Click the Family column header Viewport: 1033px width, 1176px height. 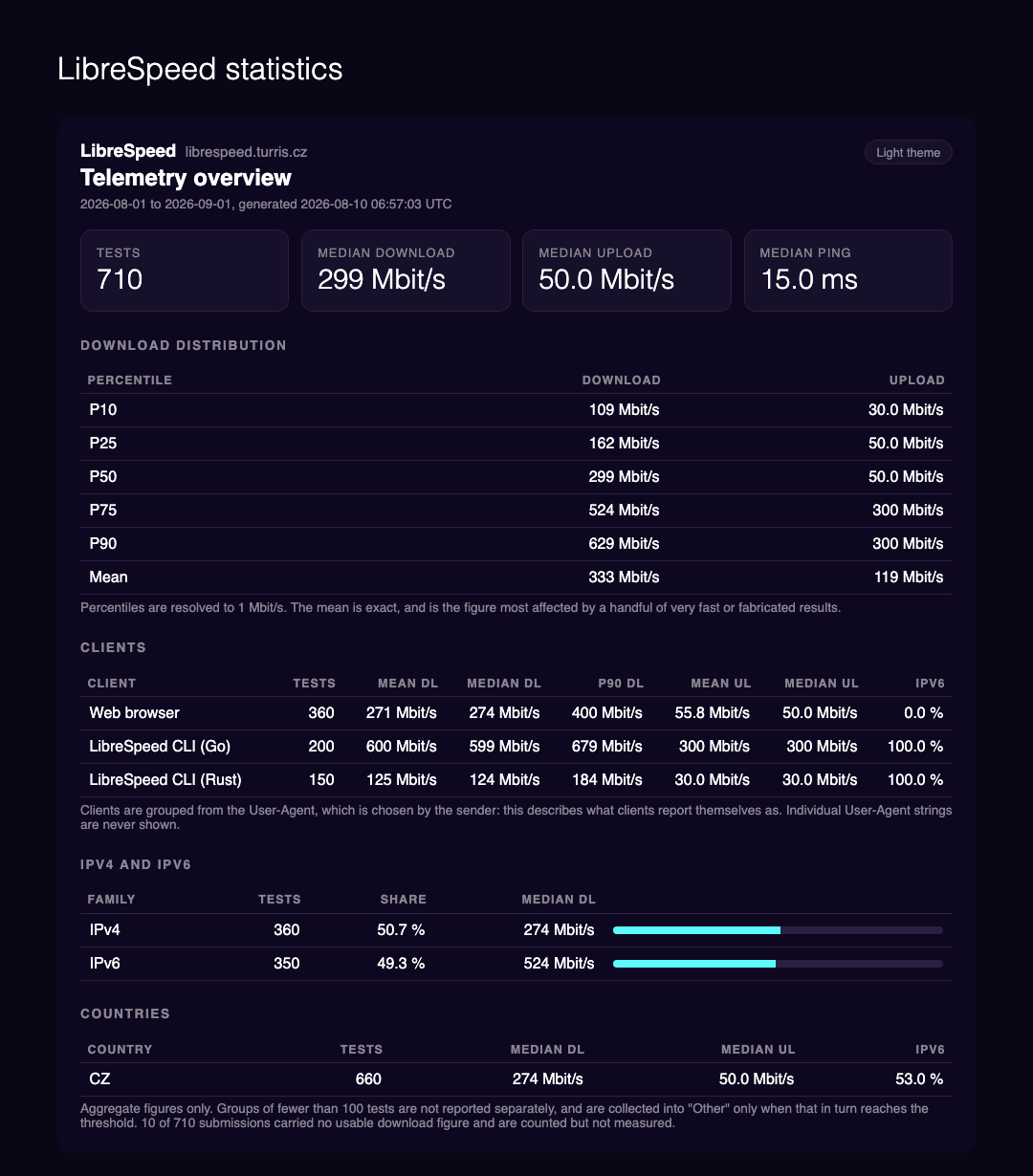pos(112,901)
